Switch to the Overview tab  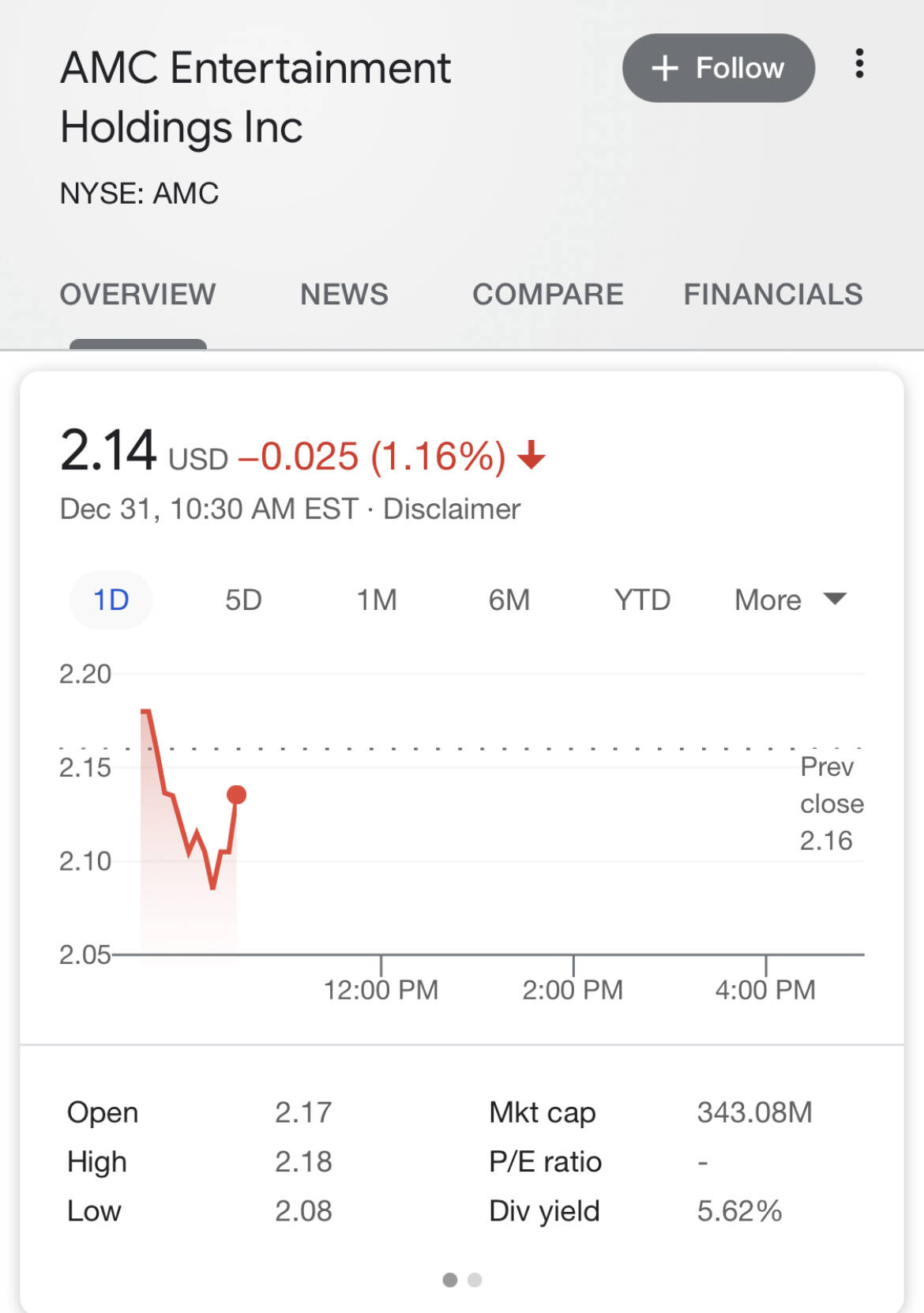click(x=137, y=295)
